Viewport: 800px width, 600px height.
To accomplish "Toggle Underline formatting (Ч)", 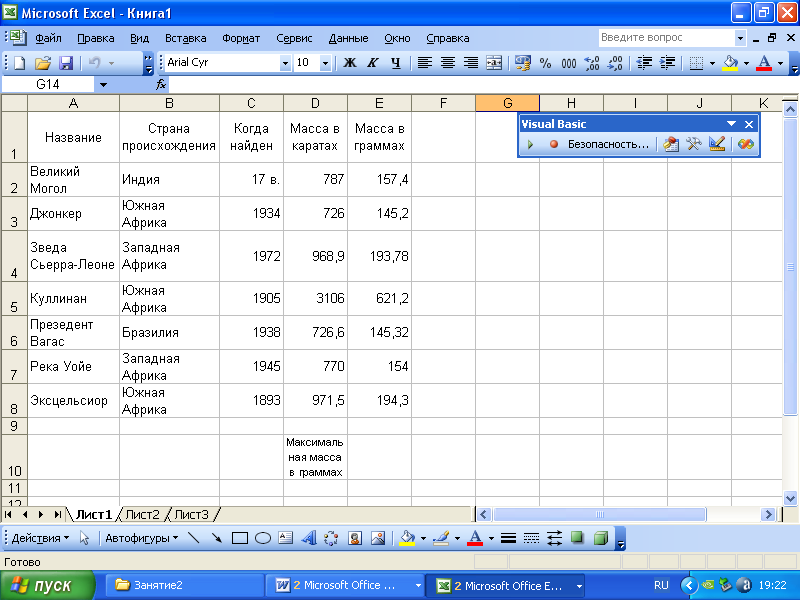I will pyautogui.click(x=395, y=63).
